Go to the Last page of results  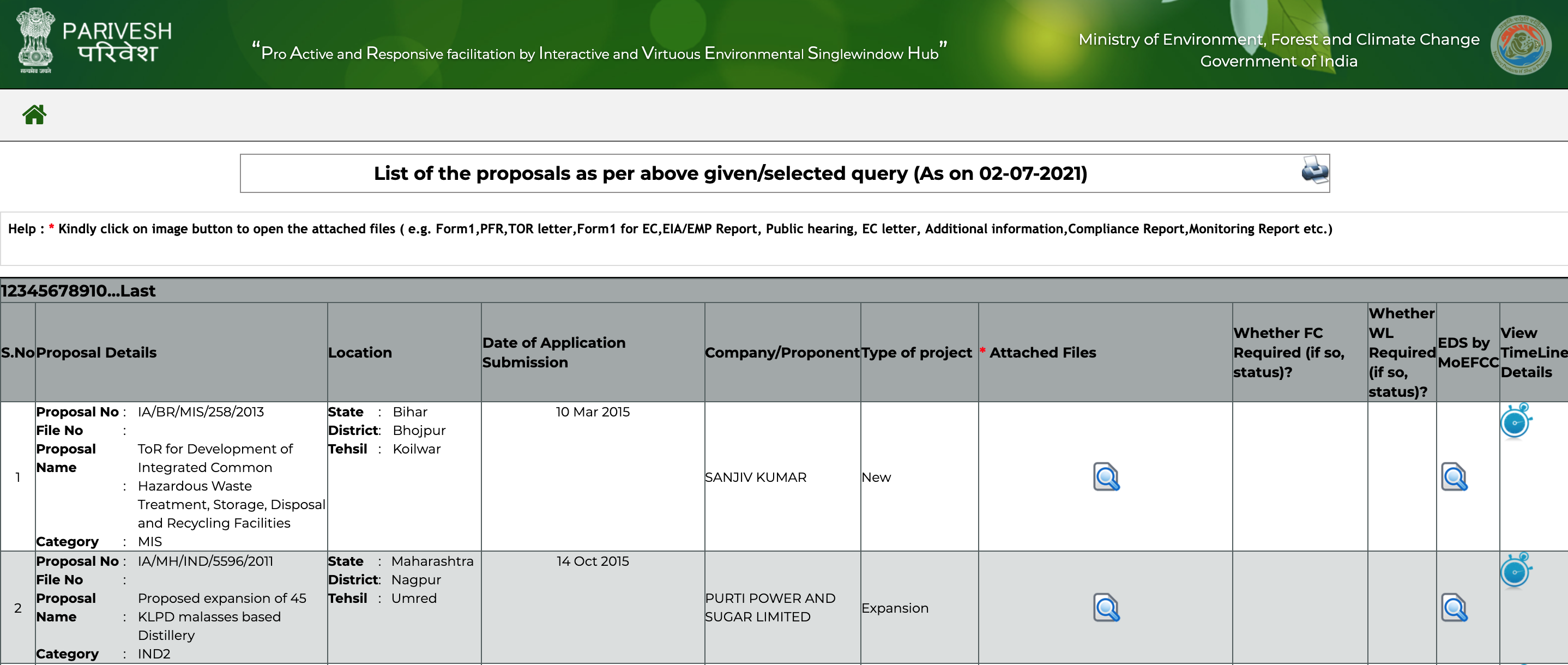[x=138, y=291]
